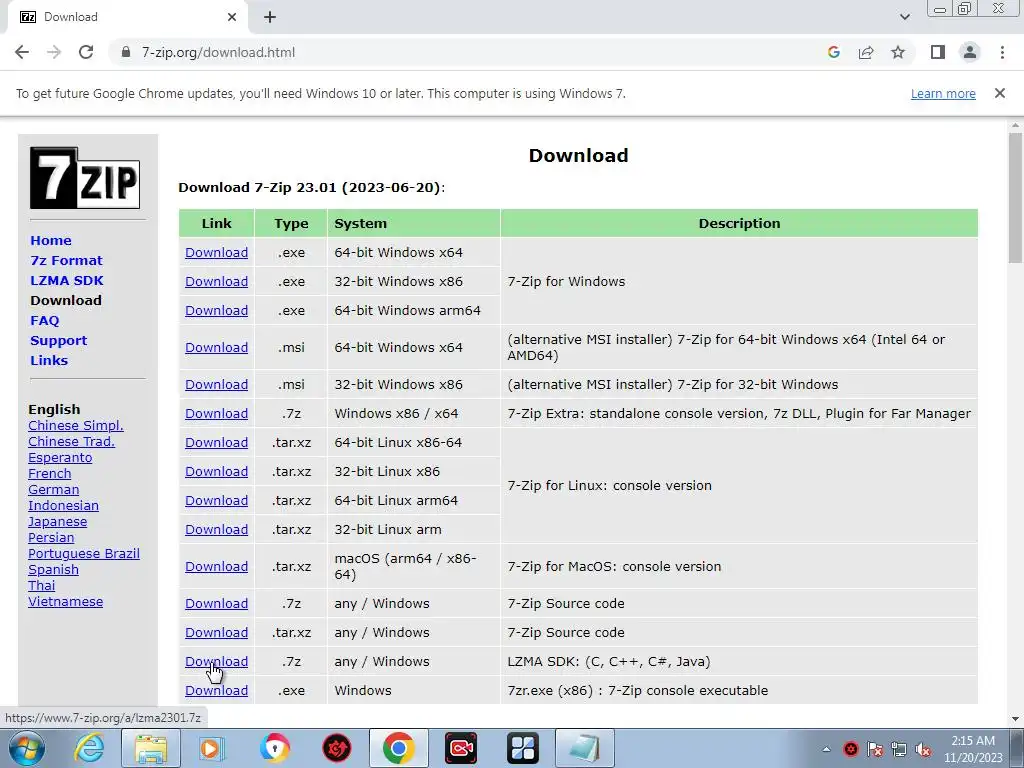
Task: Switch language to Thai
Action: click(42, 586)
